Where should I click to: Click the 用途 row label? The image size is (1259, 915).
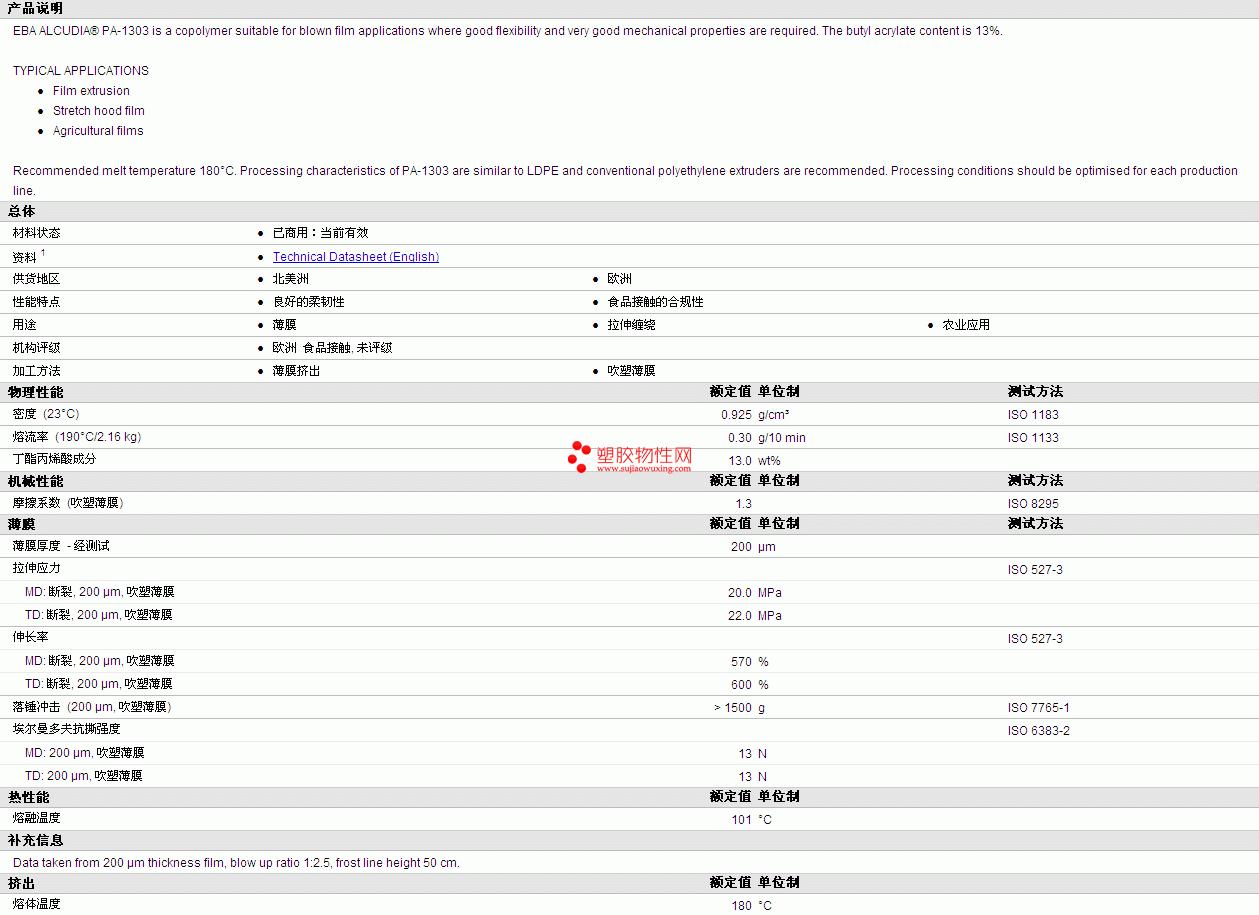25,325
